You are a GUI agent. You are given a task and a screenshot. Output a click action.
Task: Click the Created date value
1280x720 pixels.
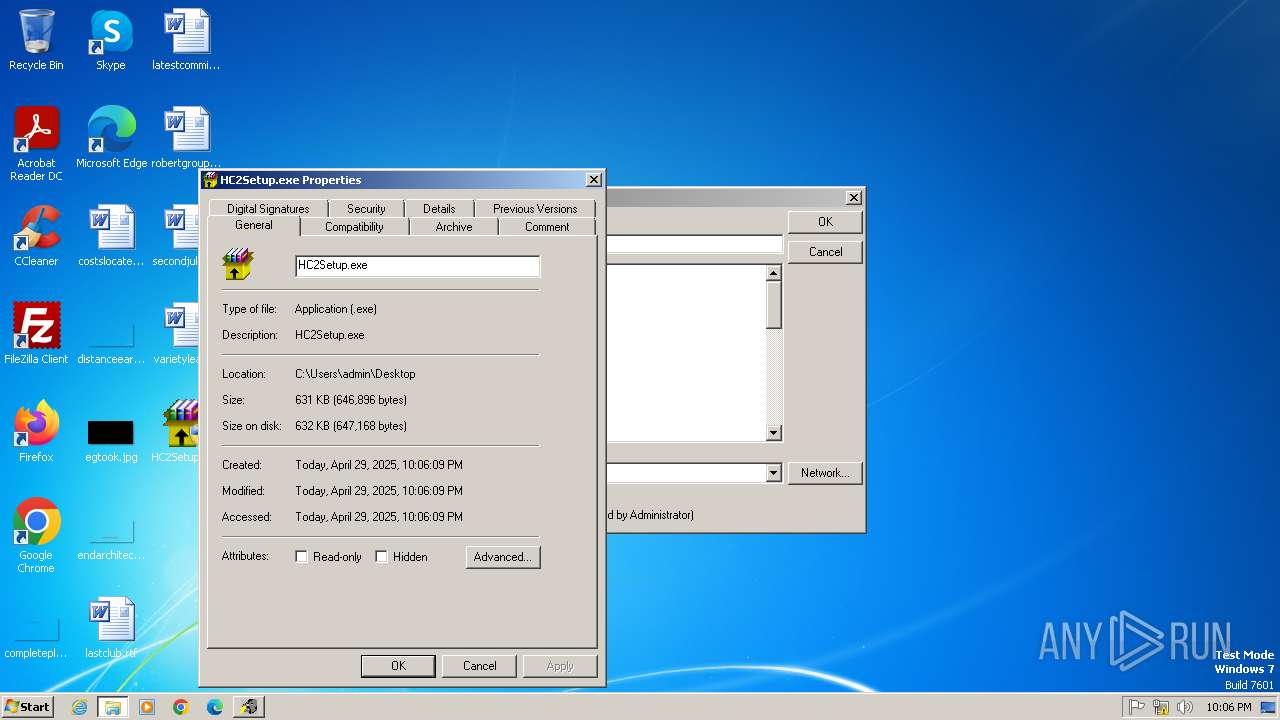click(379, 465)
